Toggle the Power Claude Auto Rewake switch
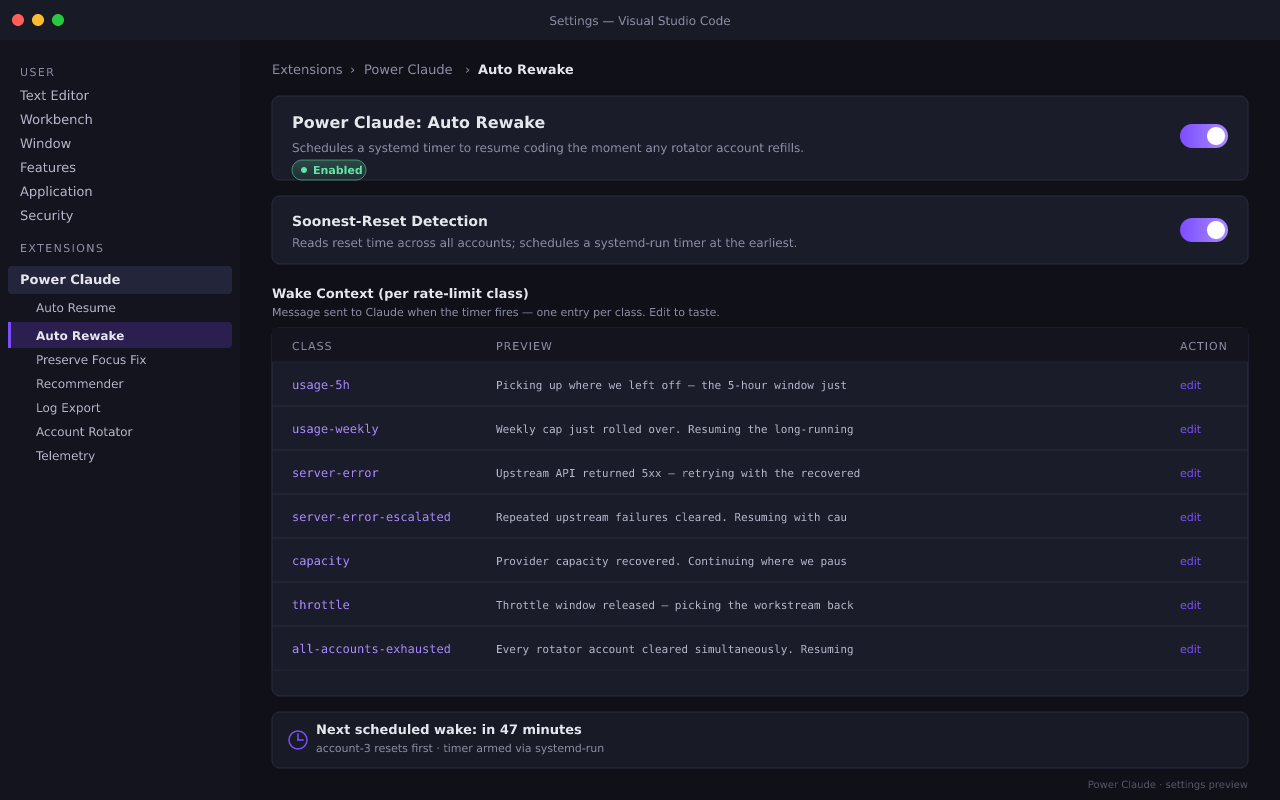 coord(1204,136)
